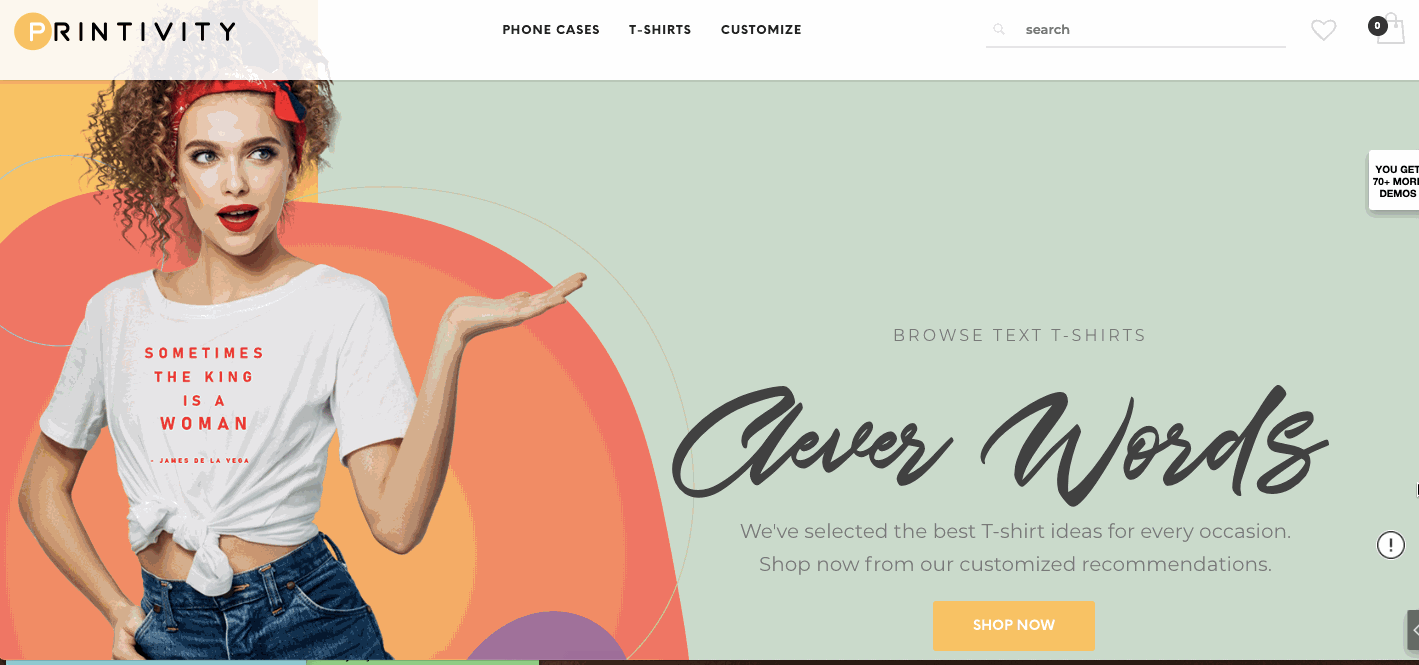The image size is (1419, 665).
Task: Click the hero description paragraph text
Action: point(1015,548)
